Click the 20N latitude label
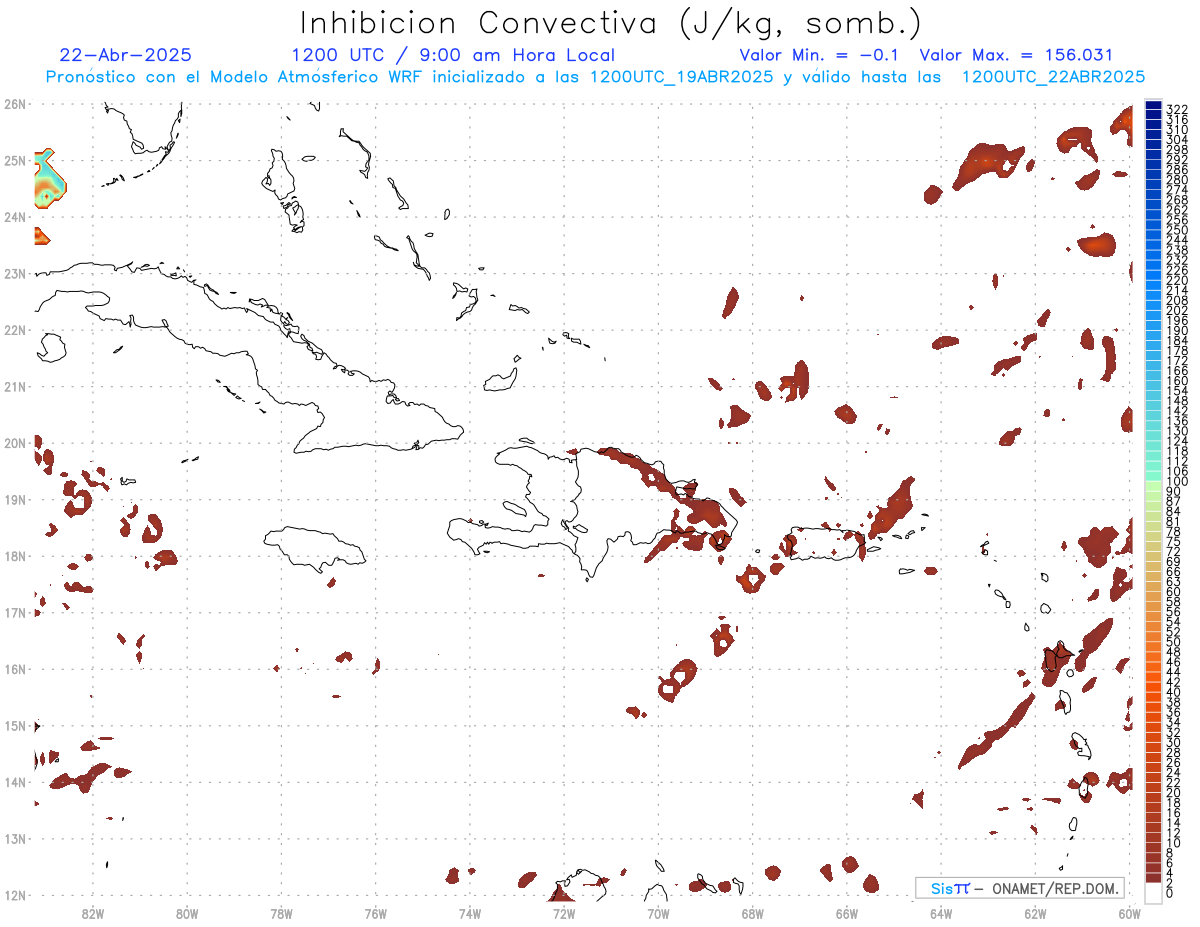 click(15, 443)
